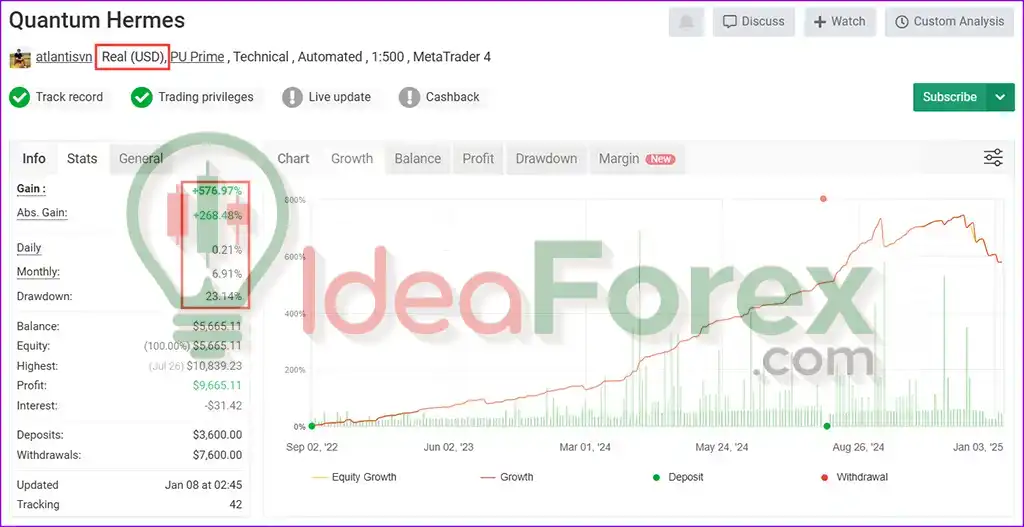Open the Custom Analysis options
The image size is (1024, 527).
tap(948, 22)
